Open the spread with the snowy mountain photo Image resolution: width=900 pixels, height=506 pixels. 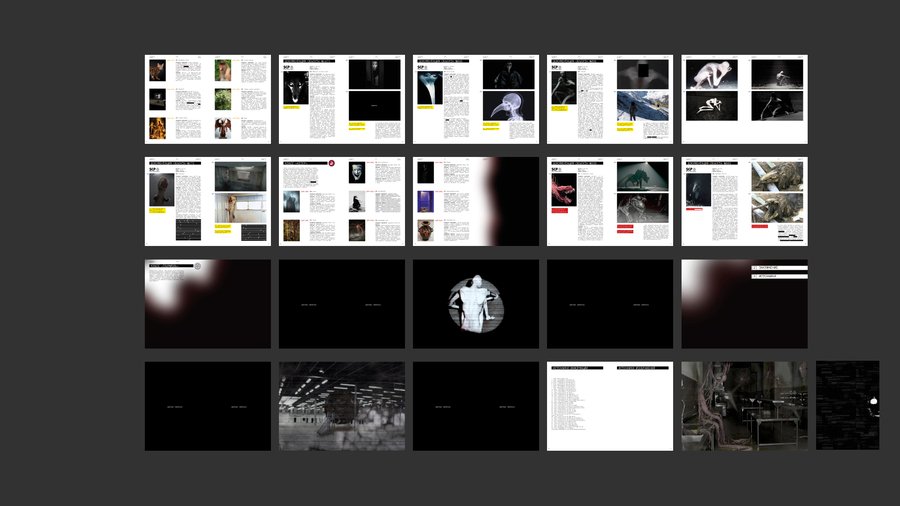(610, 99)
